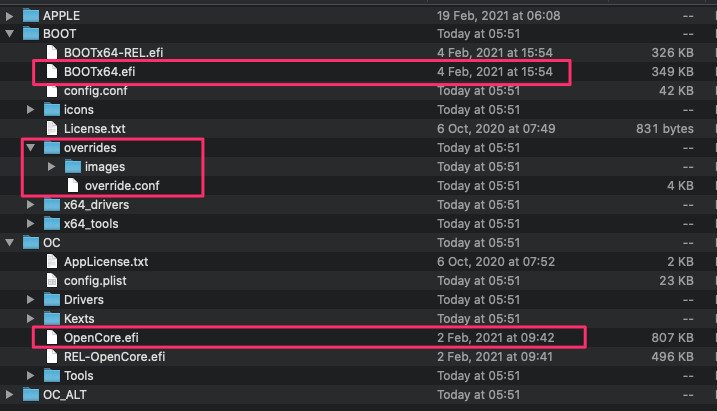Image resolution: width=717 pixels, height=411 pixels.
Task: Click the License.txt document icon
Action: [x=52, y=128]
